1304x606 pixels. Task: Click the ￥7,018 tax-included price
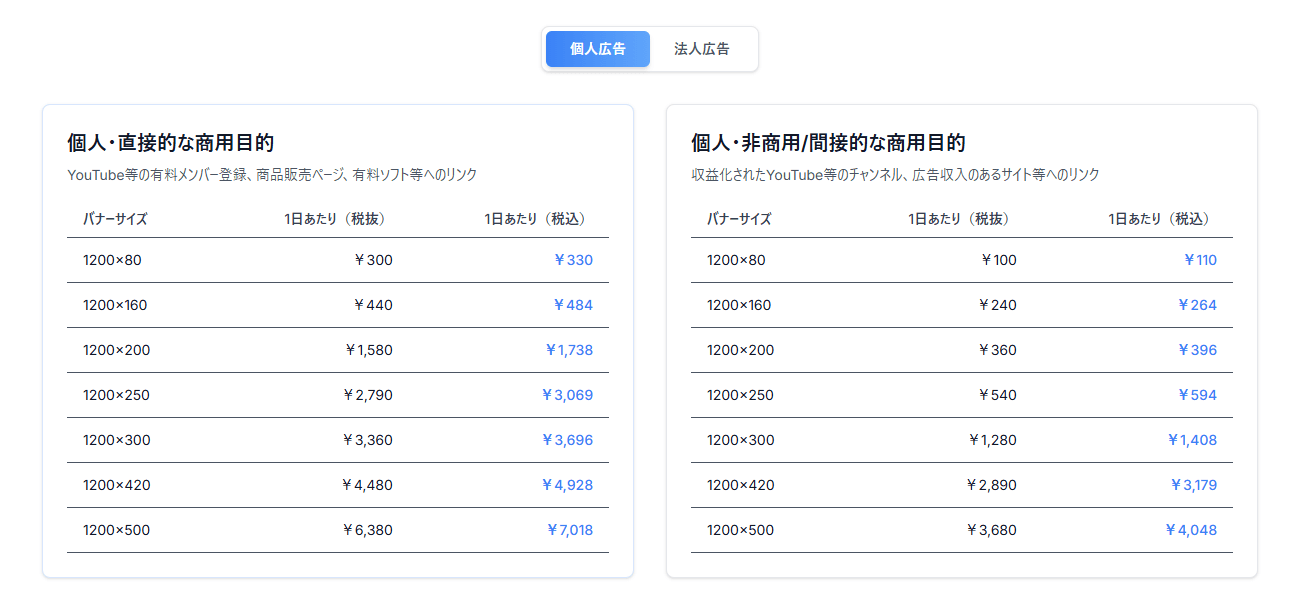tap(569, 530)
